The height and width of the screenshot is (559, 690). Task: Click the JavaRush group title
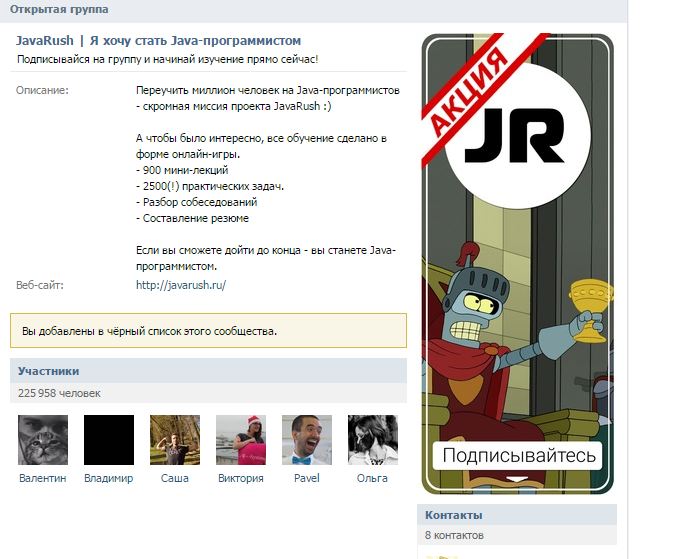(158, 40)
